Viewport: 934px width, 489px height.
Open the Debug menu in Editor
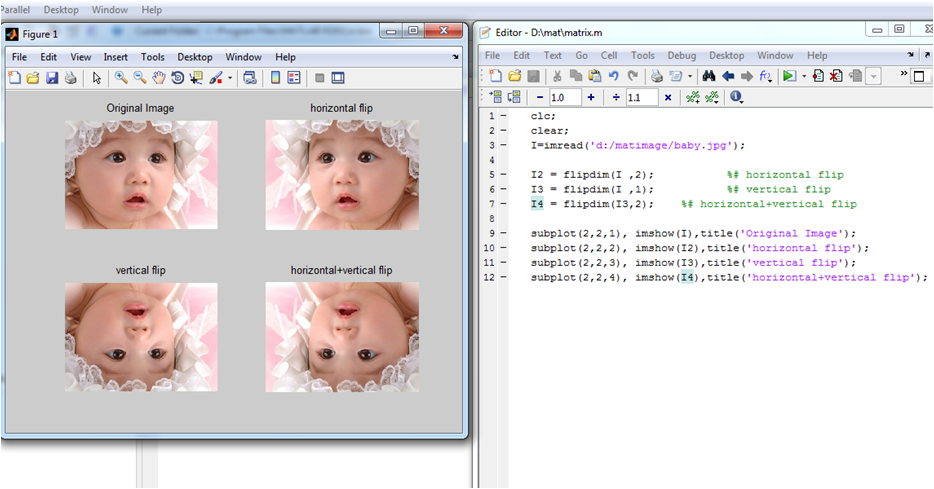[681, 55]
